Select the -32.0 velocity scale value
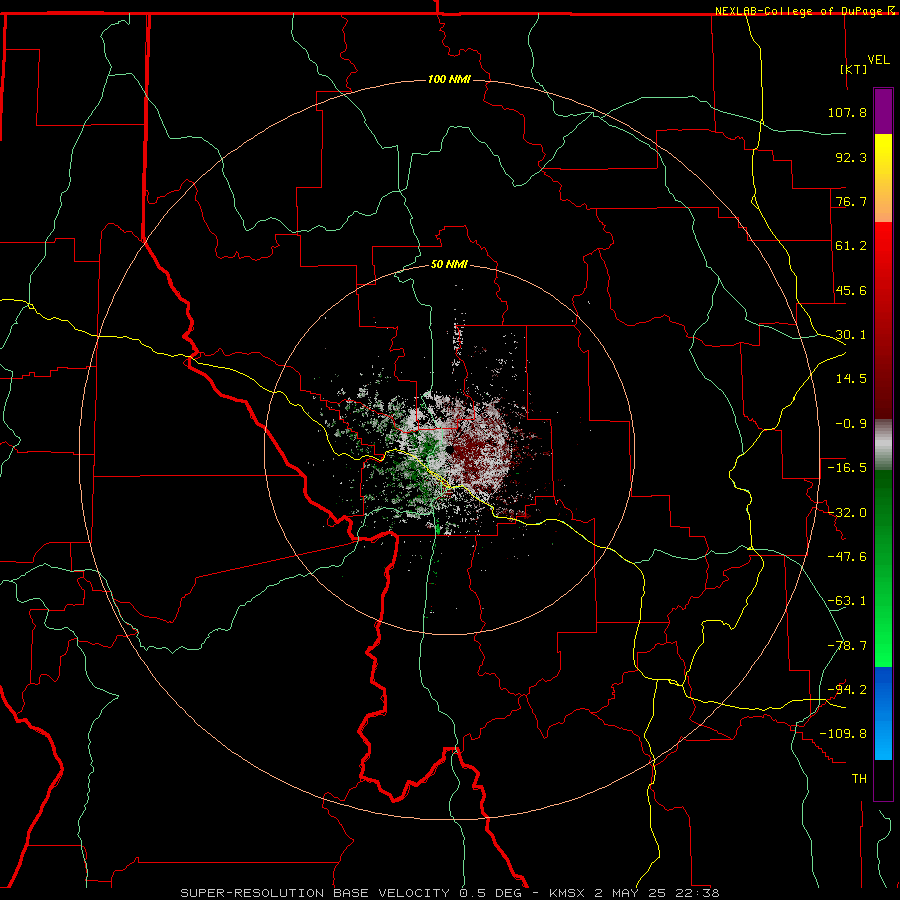 [847, 513]
